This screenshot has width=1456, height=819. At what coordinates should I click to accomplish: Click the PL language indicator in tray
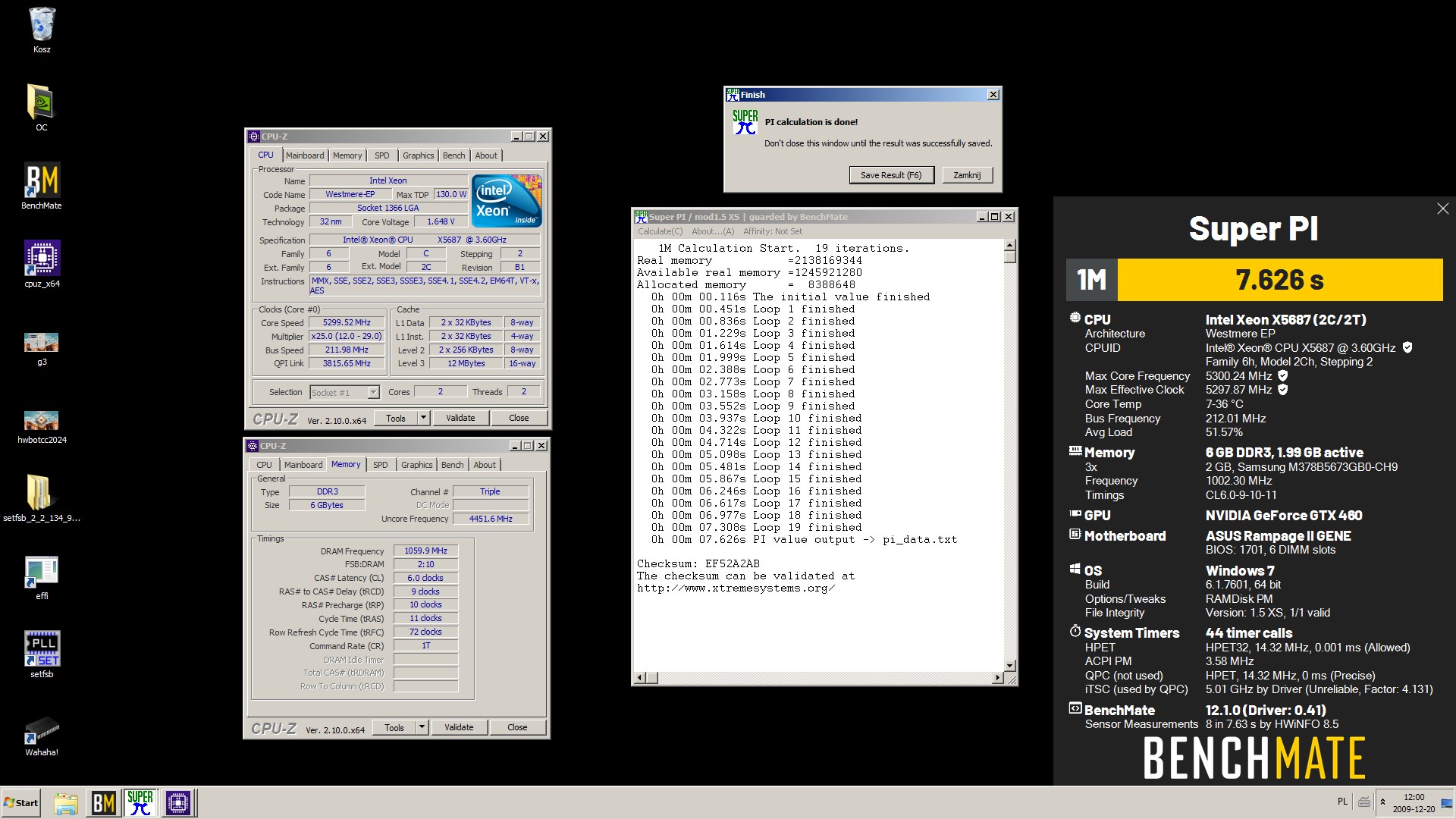click(1342, 802)
